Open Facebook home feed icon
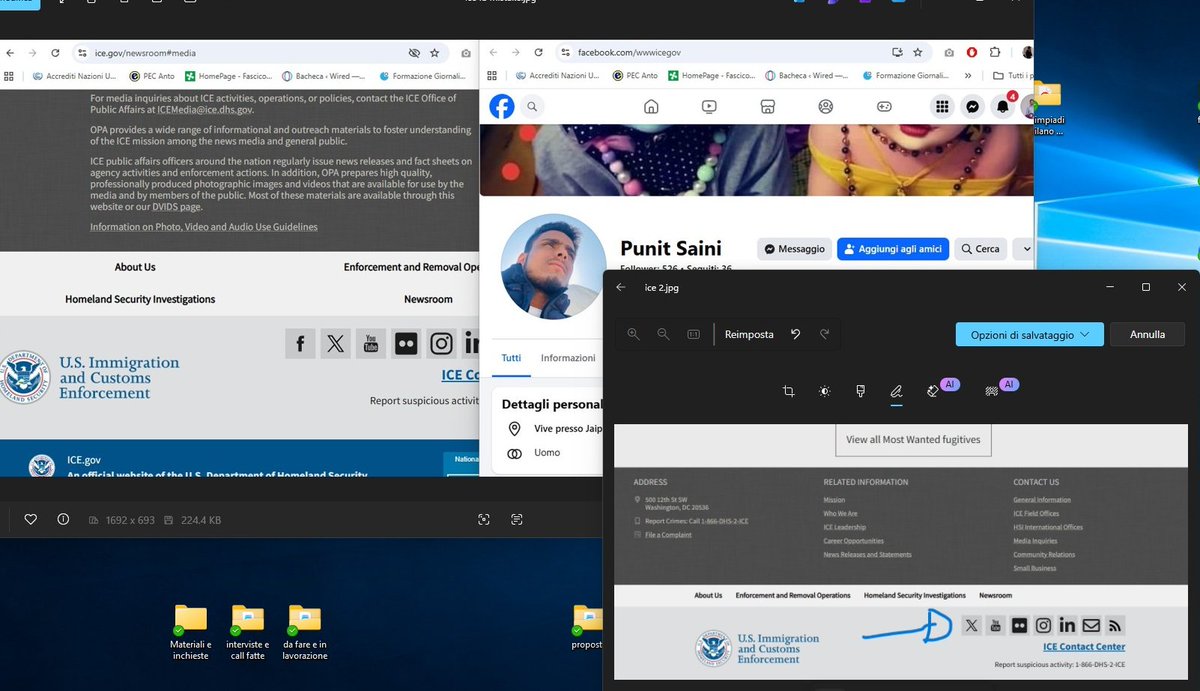Image resolution: width=1200 pixels, height=691 pixels. pos(651,106)
